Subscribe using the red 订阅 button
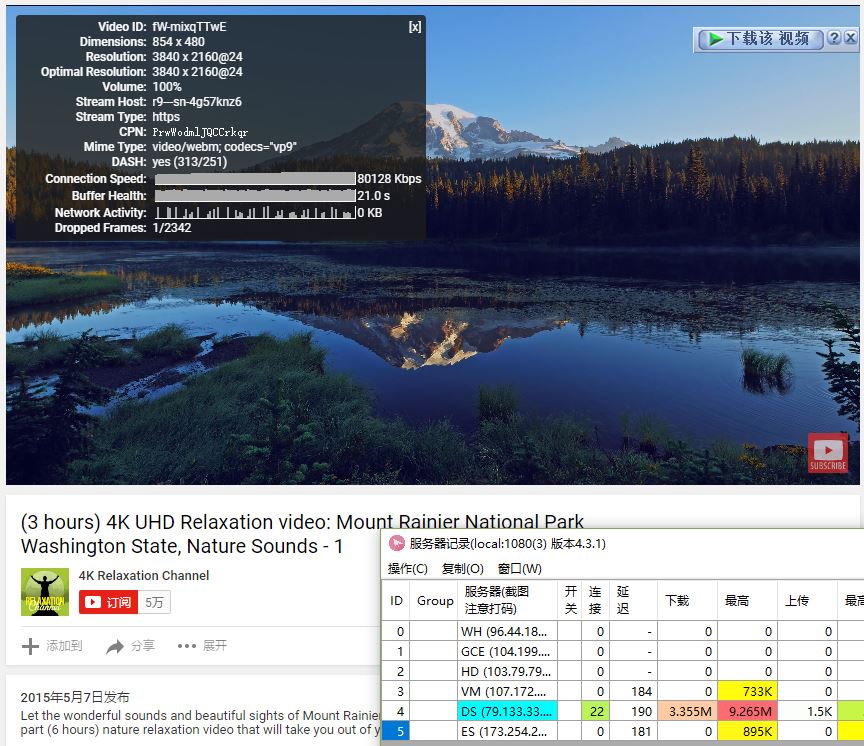Screen dimensions: 864x746 point(109,602)
